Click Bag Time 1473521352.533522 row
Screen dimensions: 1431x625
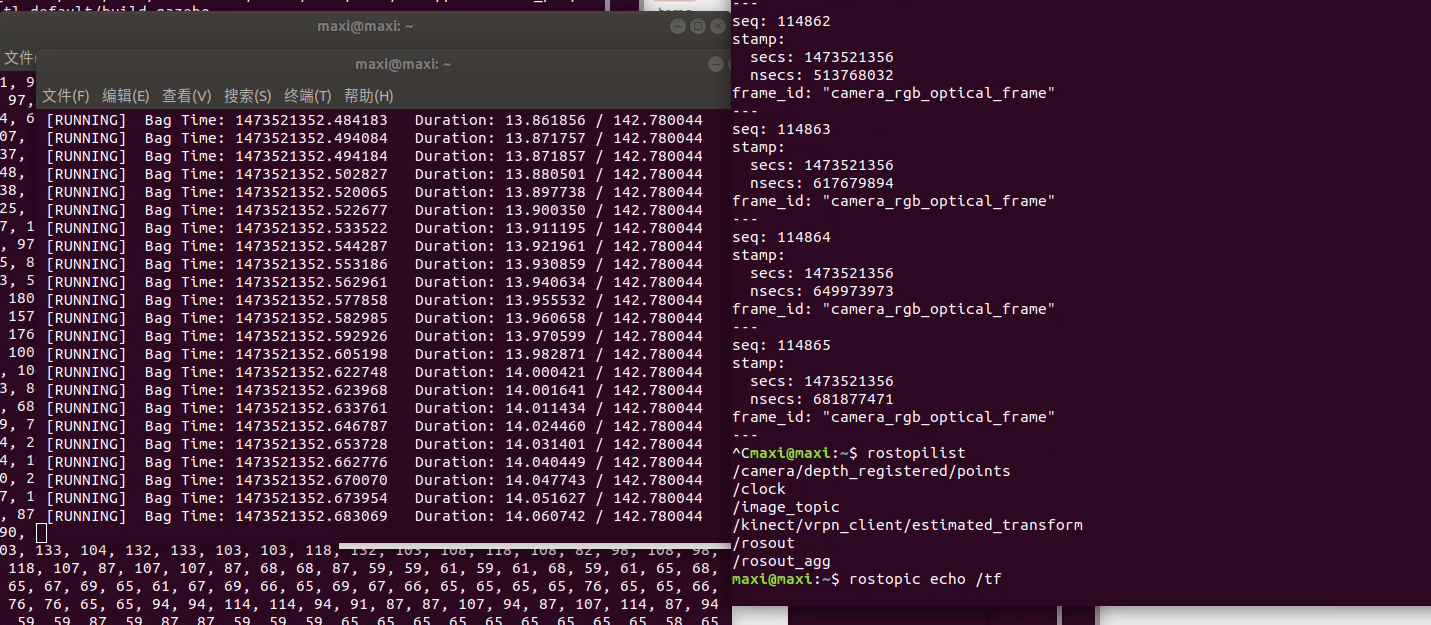click(375, 228)
